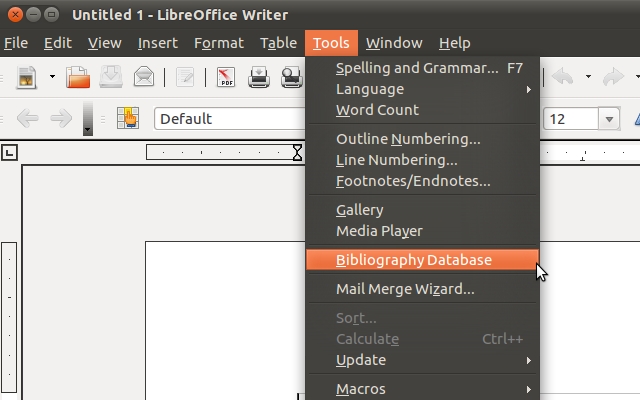Open the Undo history dropdown arrow
The width and height of the screenshot is (640, 400).
coord(588,77)
